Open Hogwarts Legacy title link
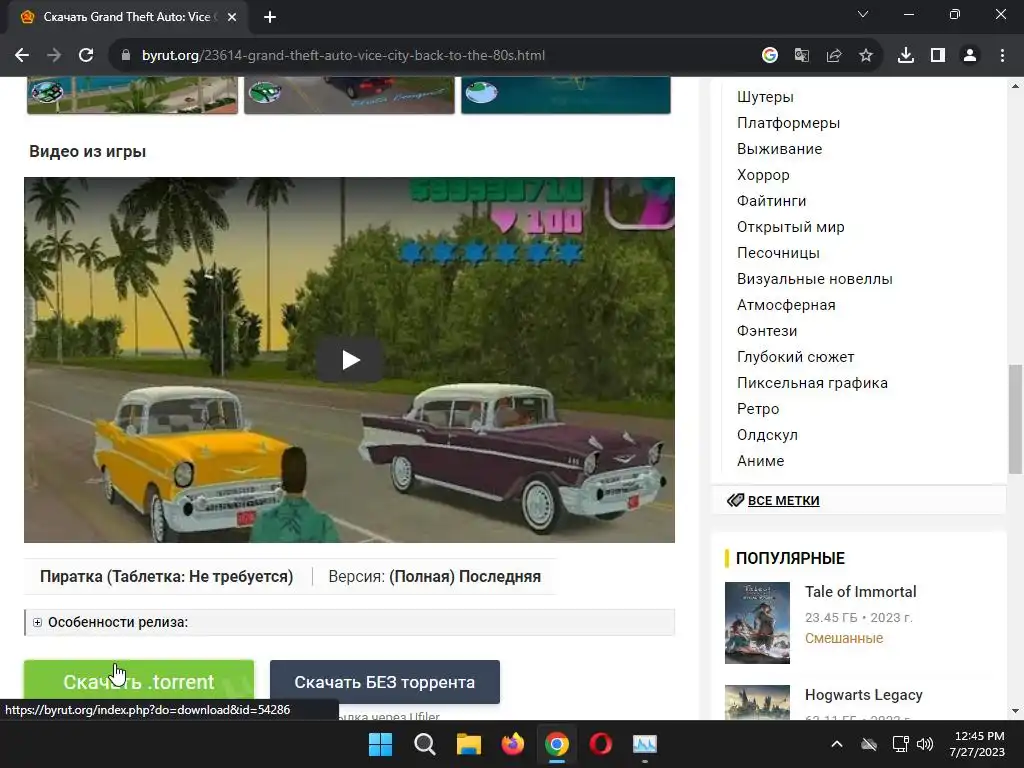This screenshot has height=768, width=1024. click(863, 695)
